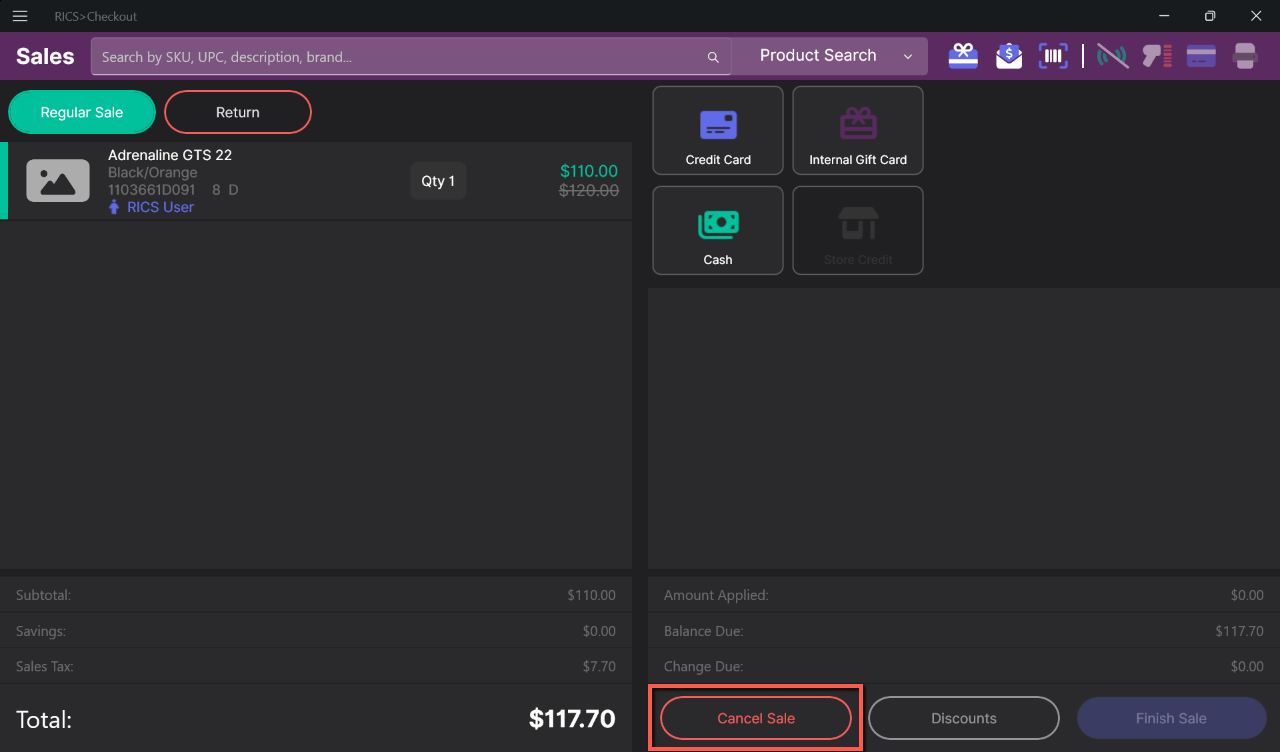The height and width of the screenshot is (752, 1280).
Task: Click the $110.00 item price
Action: [x=589, y=171]
